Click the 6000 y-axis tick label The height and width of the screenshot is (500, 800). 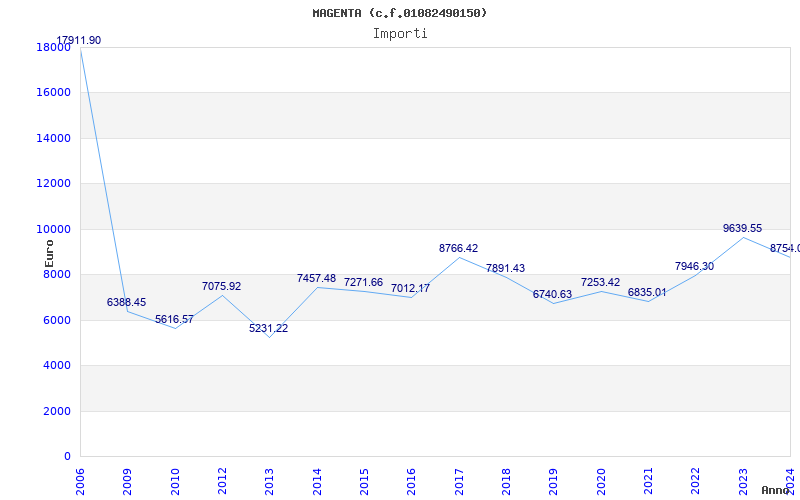tap(57, 320)
